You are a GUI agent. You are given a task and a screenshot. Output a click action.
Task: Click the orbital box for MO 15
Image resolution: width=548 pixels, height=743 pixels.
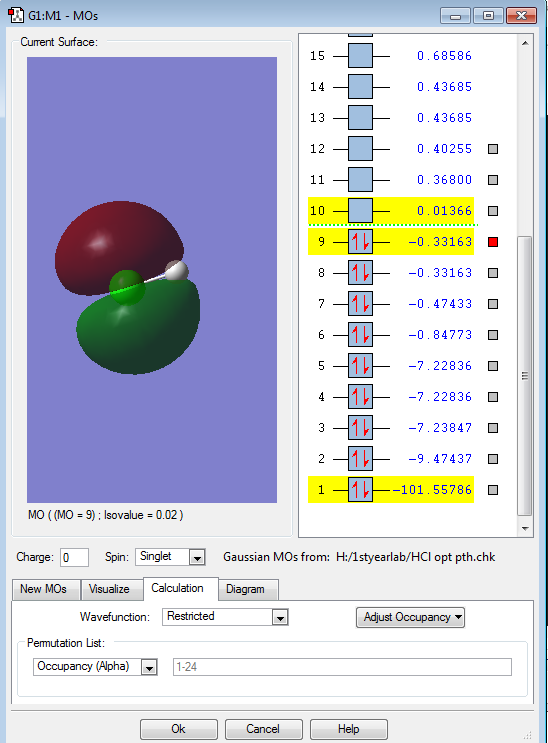(360, 56)
